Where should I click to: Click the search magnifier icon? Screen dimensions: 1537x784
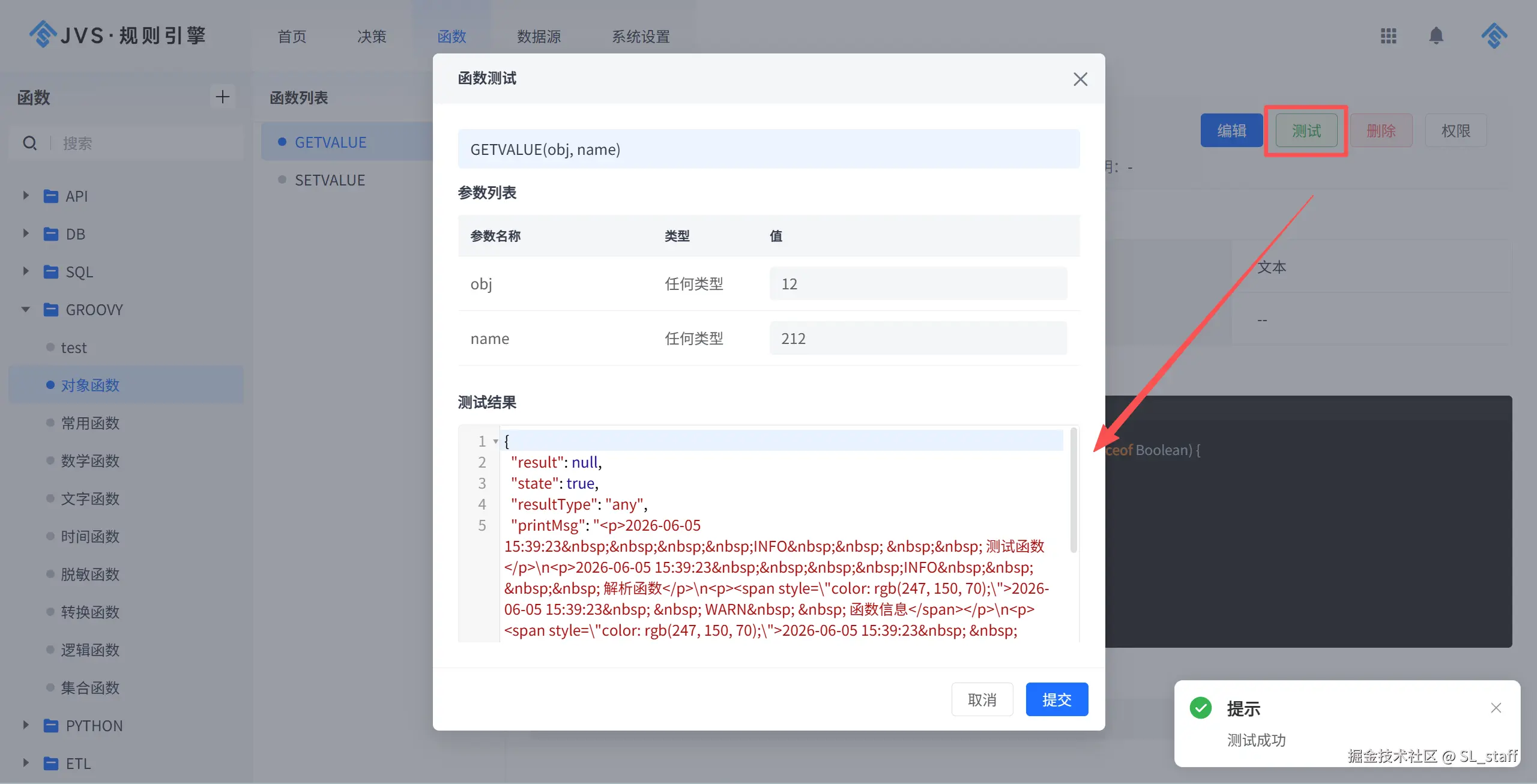(x=30, y=143)
